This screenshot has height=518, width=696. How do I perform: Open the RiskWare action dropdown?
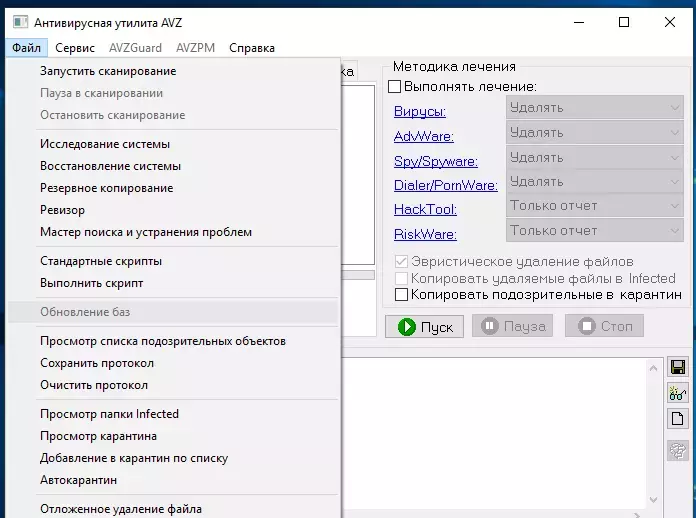tap(594, 230)
